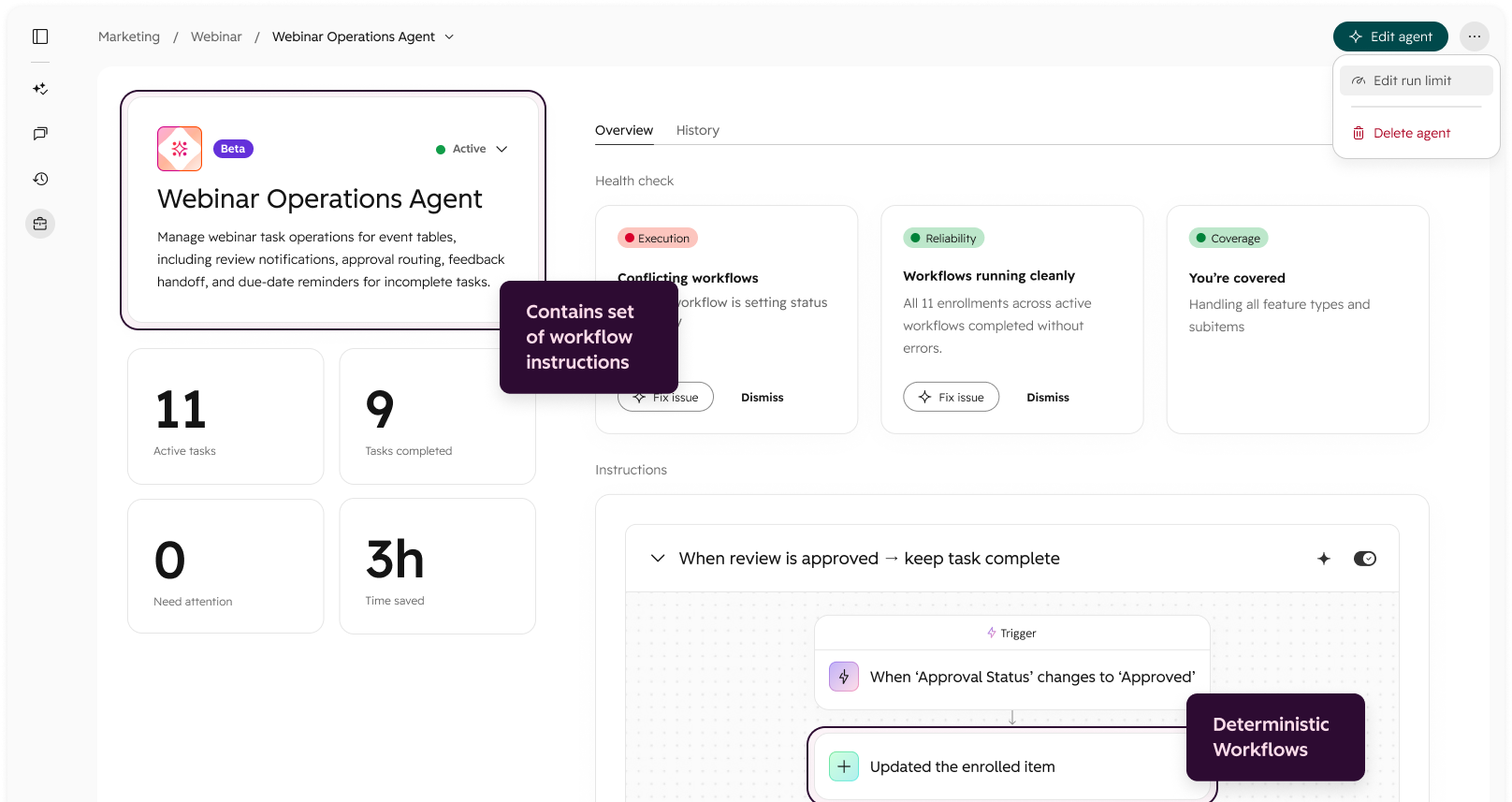Click the lightning icon beside Approval Status trigger
Screen dimensions: 1512x802
click(x=844, y=677)
